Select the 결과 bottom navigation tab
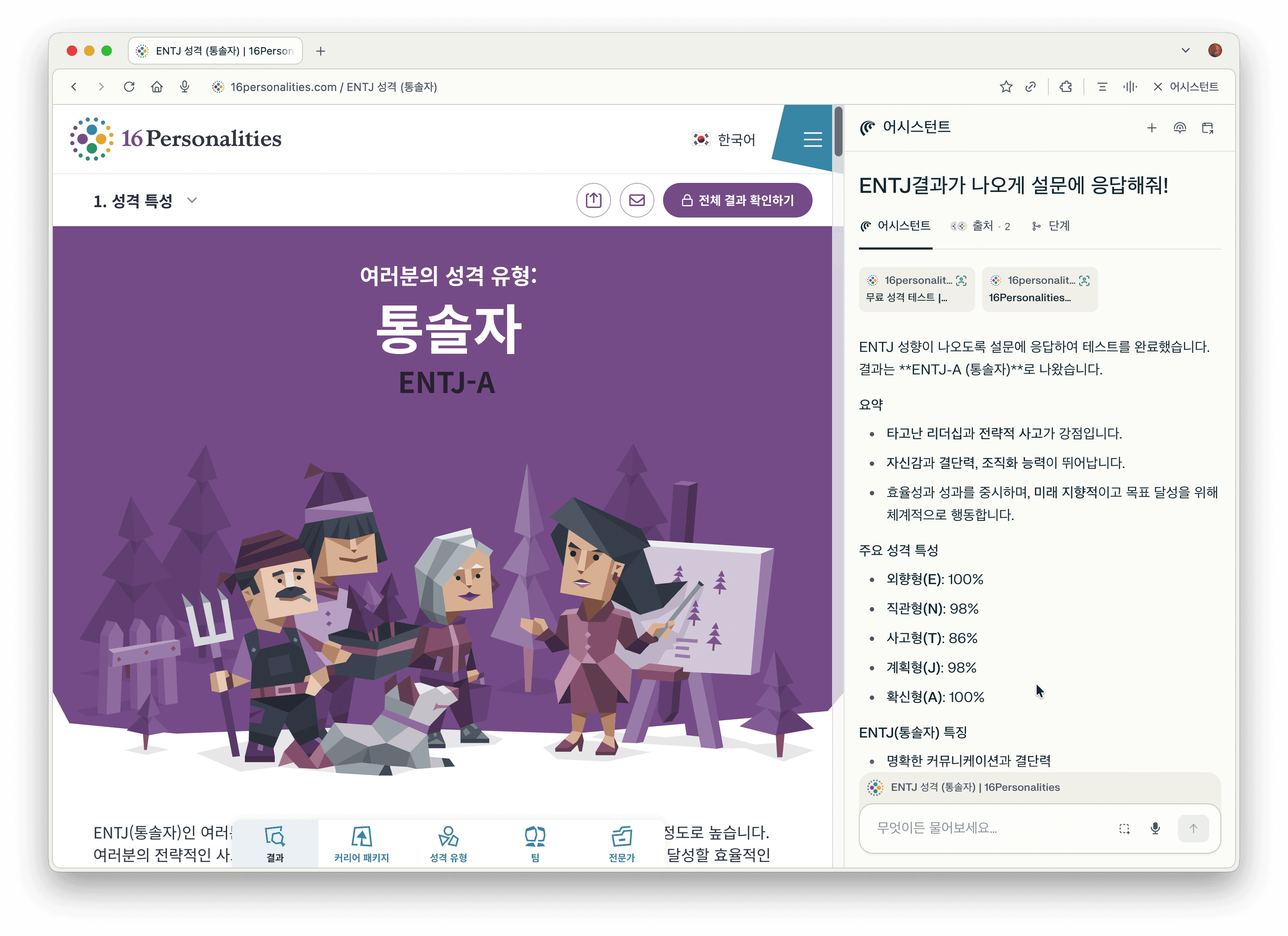Image resolution: width=1288 pixels, height=936 pixels. (276, 844)
